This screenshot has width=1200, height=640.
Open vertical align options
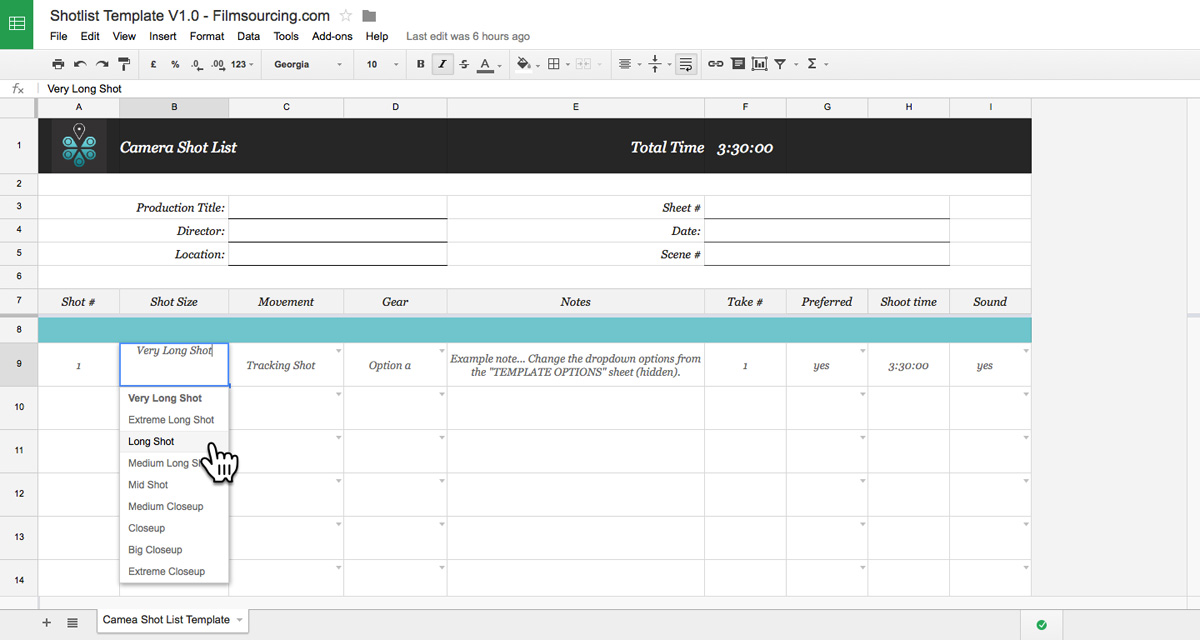[x=659, y=64]
